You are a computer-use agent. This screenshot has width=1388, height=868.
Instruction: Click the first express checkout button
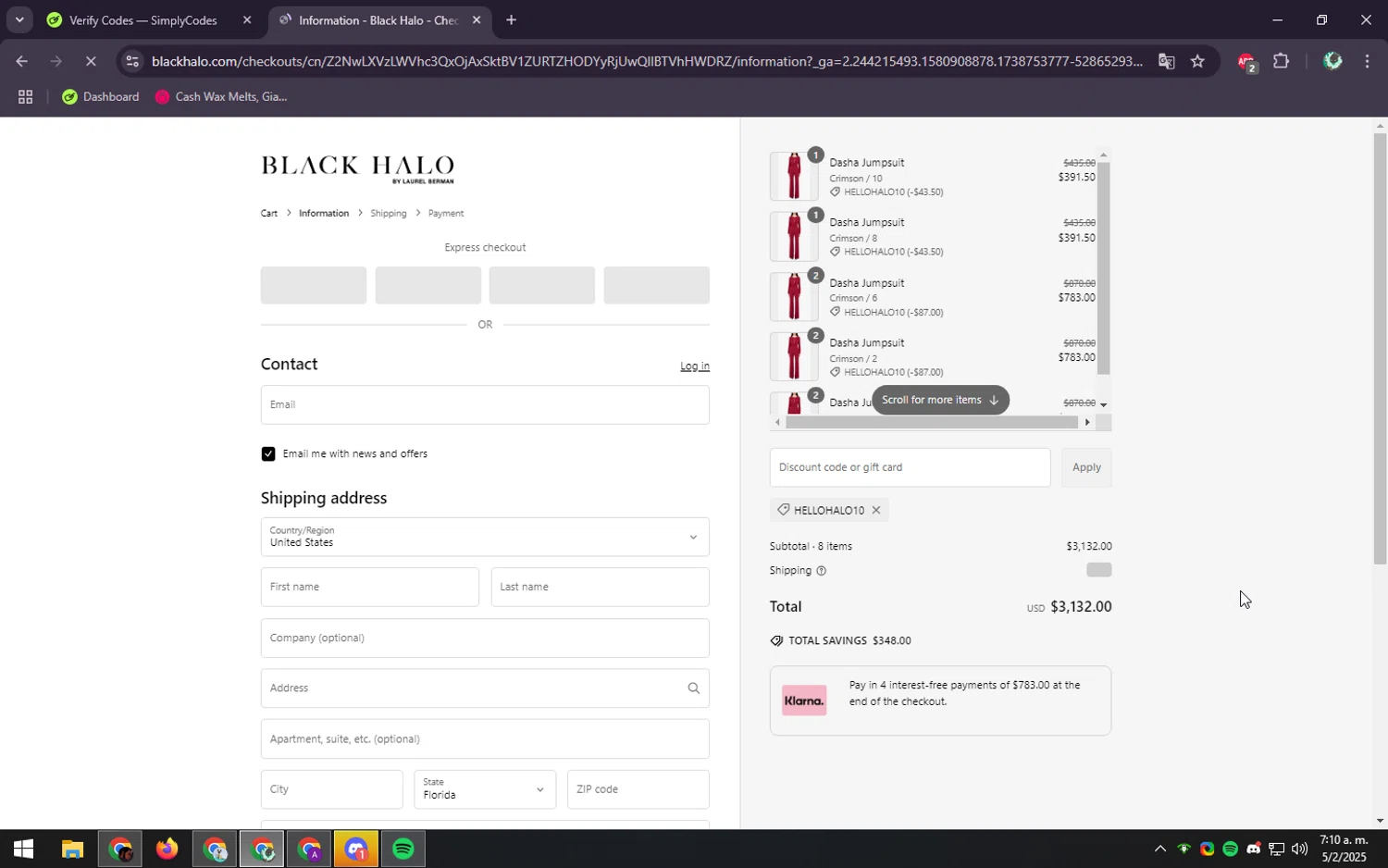click(314, 285)
